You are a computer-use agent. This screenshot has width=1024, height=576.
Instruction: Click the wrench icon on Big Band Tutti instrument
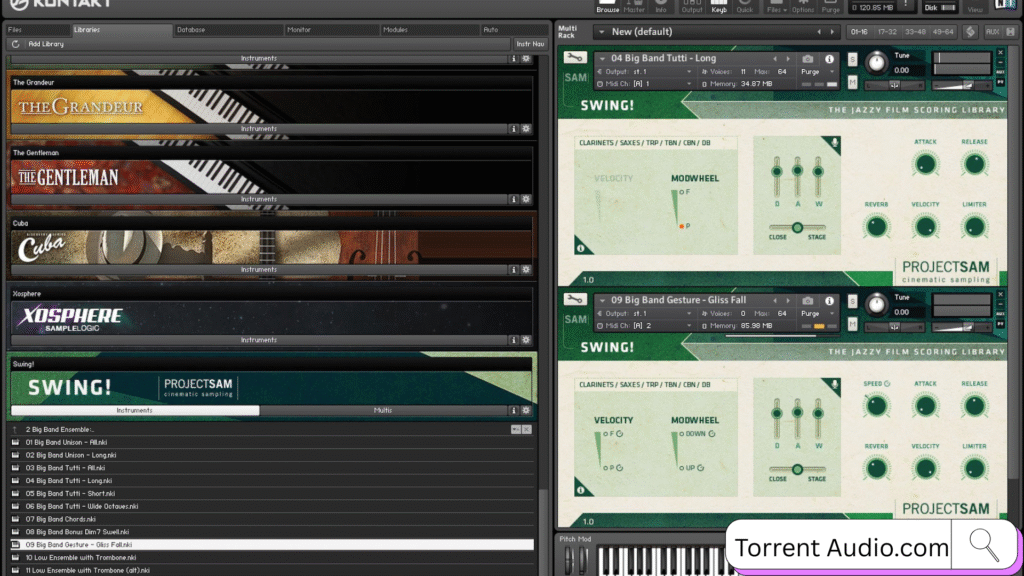(x=575, y=58)
